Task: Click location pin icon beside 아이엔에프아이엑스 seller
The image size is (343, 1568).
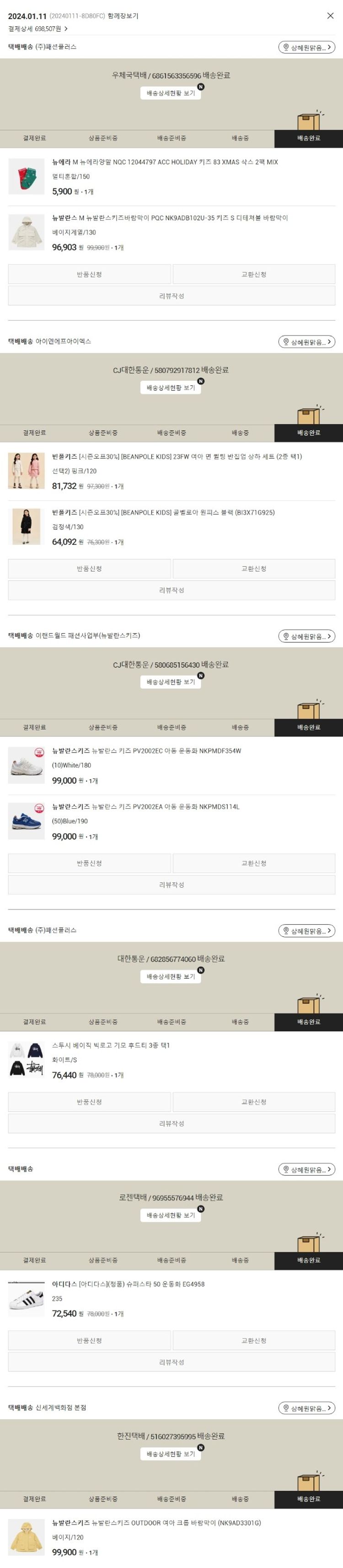Action: (286, 341)
